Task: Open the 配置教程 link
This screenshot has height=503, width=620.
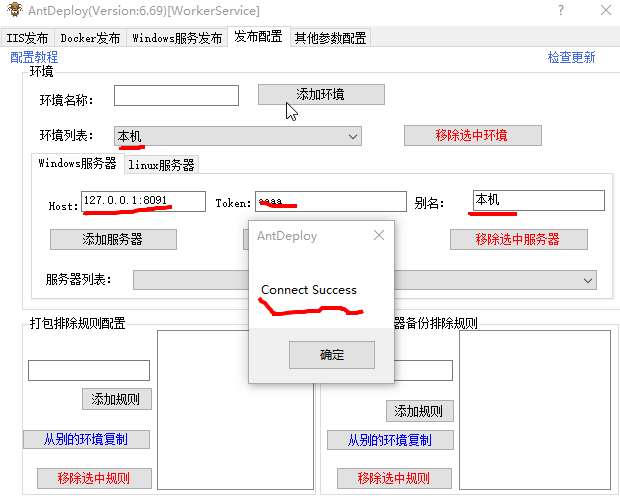Action: pyautogui.click(x=34, y=57)
